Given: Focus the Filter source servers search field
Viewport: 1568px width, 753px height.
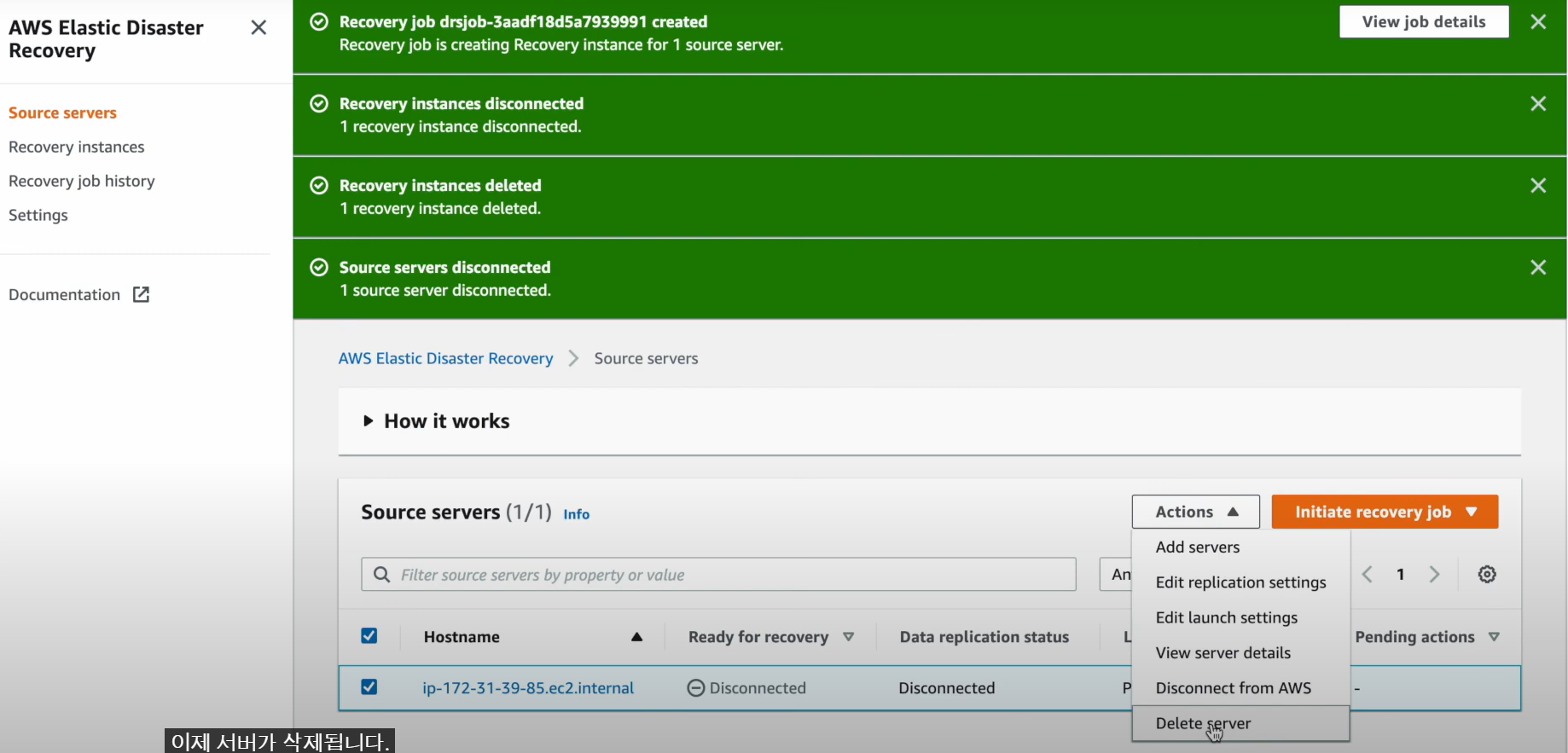Looking at the screenshot, I should [718, 575].
